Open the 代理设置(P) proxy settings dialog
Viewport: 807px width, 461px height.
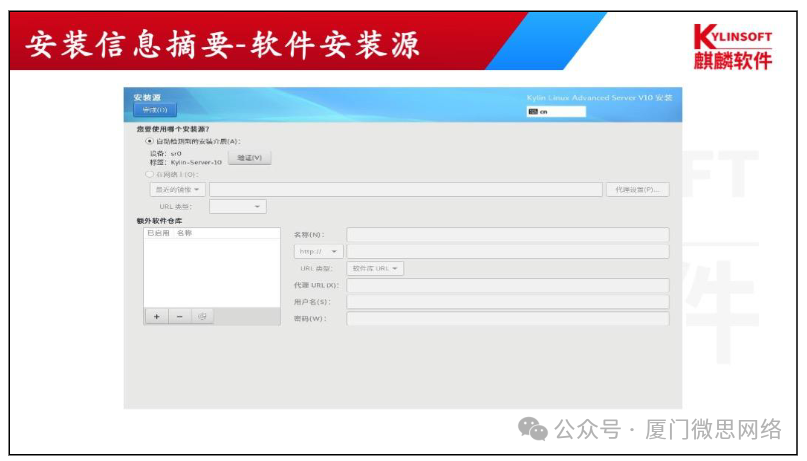[638, 190]
